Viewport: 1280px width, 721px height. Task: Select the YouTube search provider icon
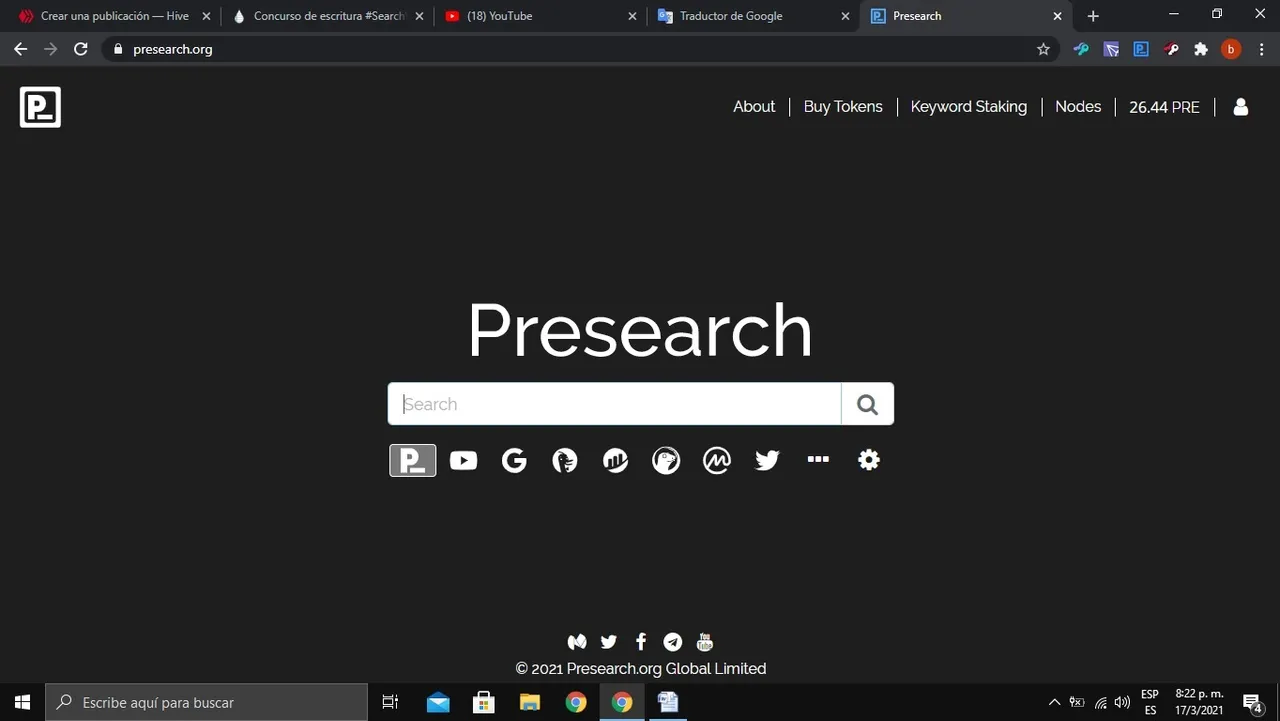click(x=464, y=460)
